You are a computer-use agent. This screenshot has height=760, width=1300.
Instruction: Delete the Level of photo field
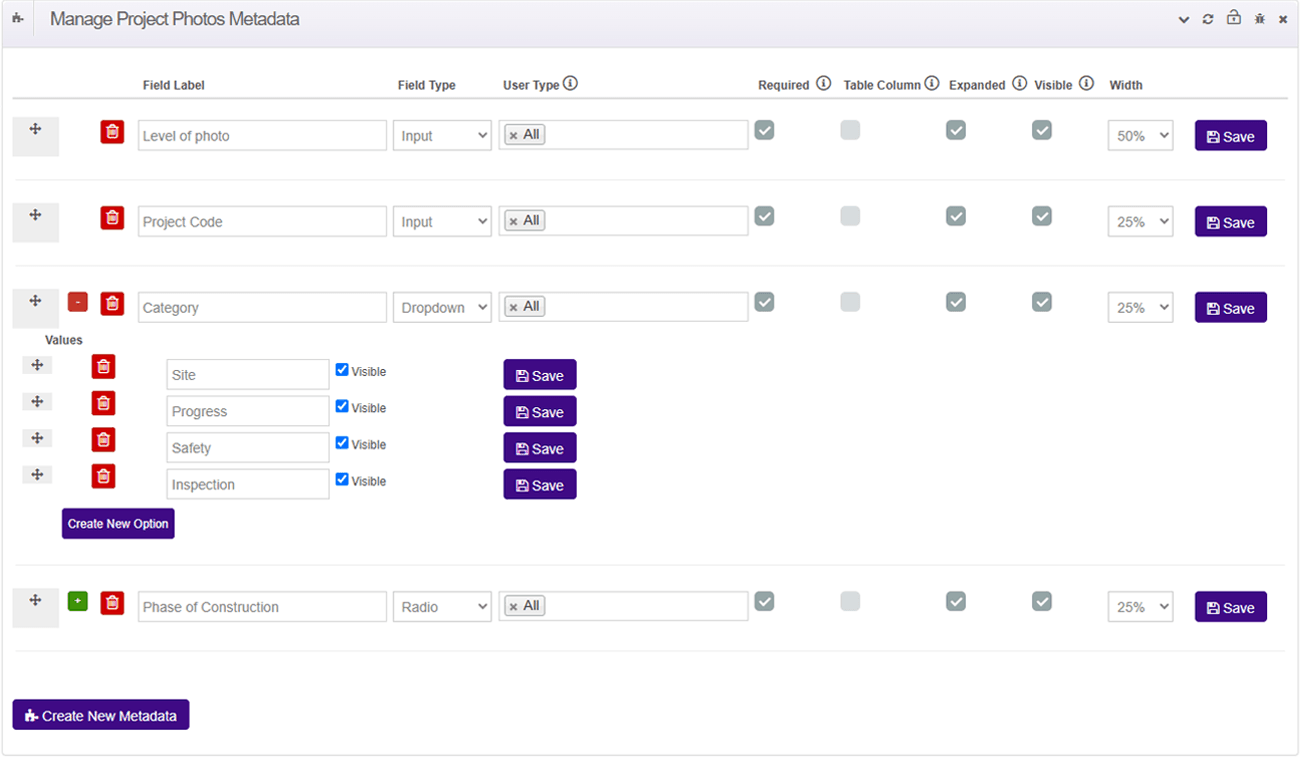[112, 132]
